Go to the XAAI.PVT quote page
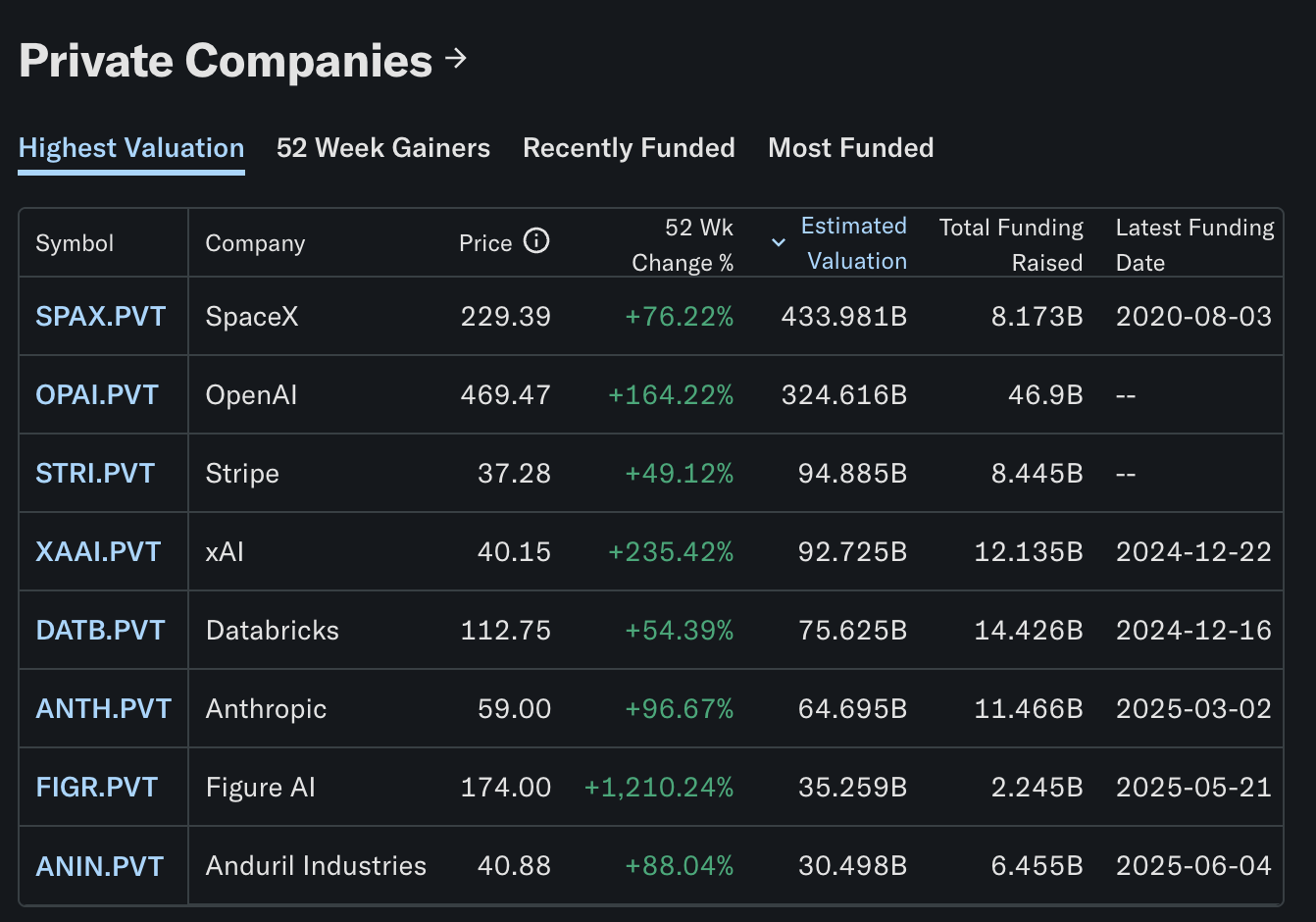The image size is (1316, 922). tap(98, 552)
